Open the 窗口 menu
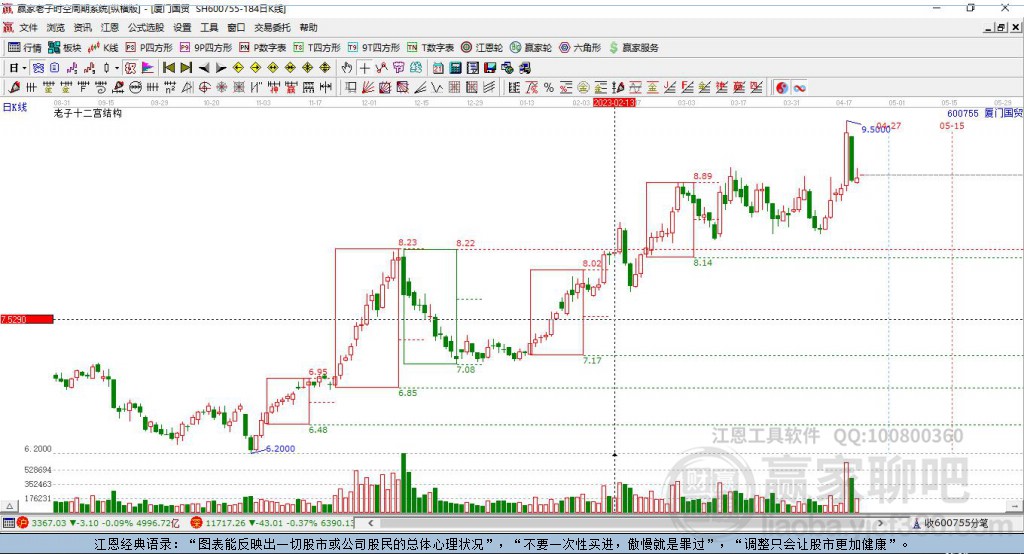 236,27
